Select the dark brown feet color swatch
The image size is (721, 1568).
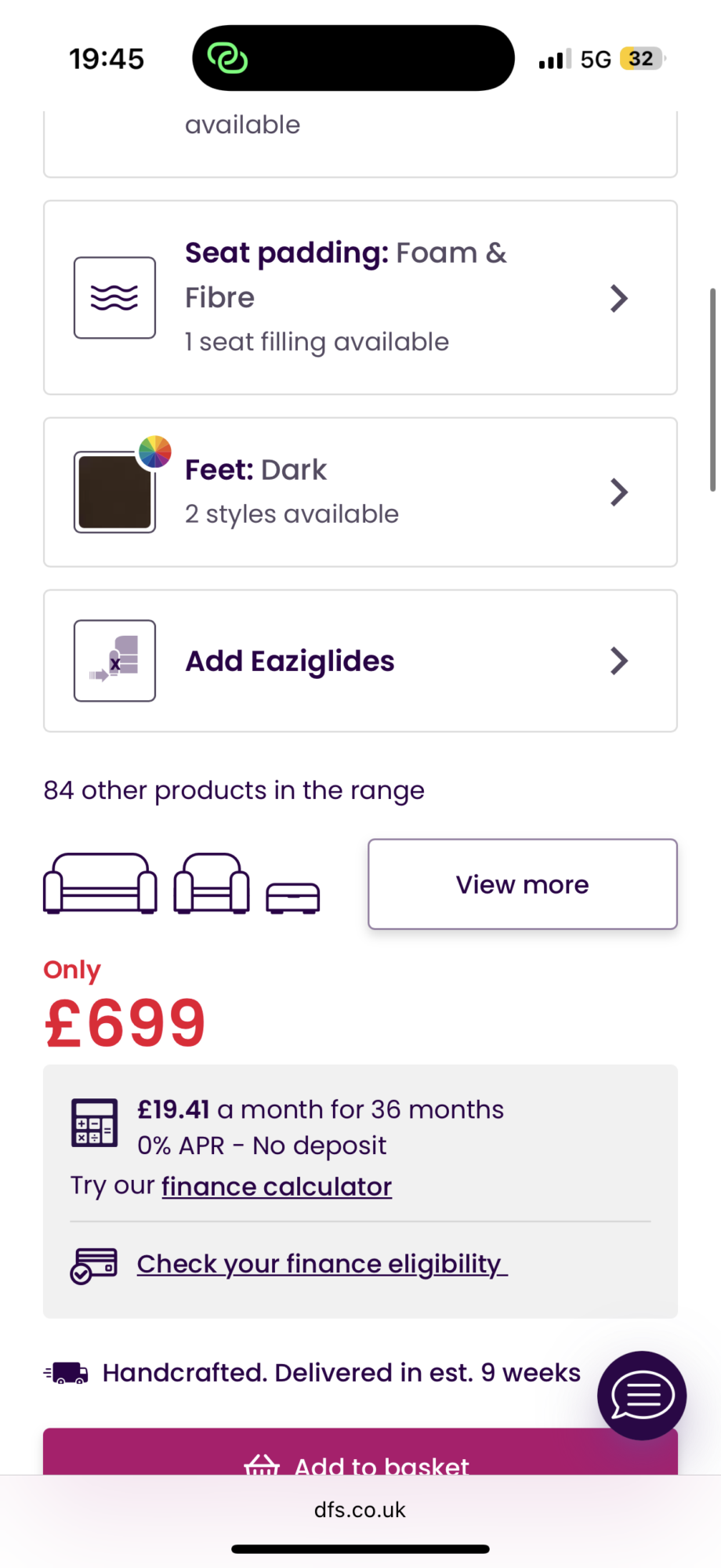pyautogui.click(x=114, y=492)
